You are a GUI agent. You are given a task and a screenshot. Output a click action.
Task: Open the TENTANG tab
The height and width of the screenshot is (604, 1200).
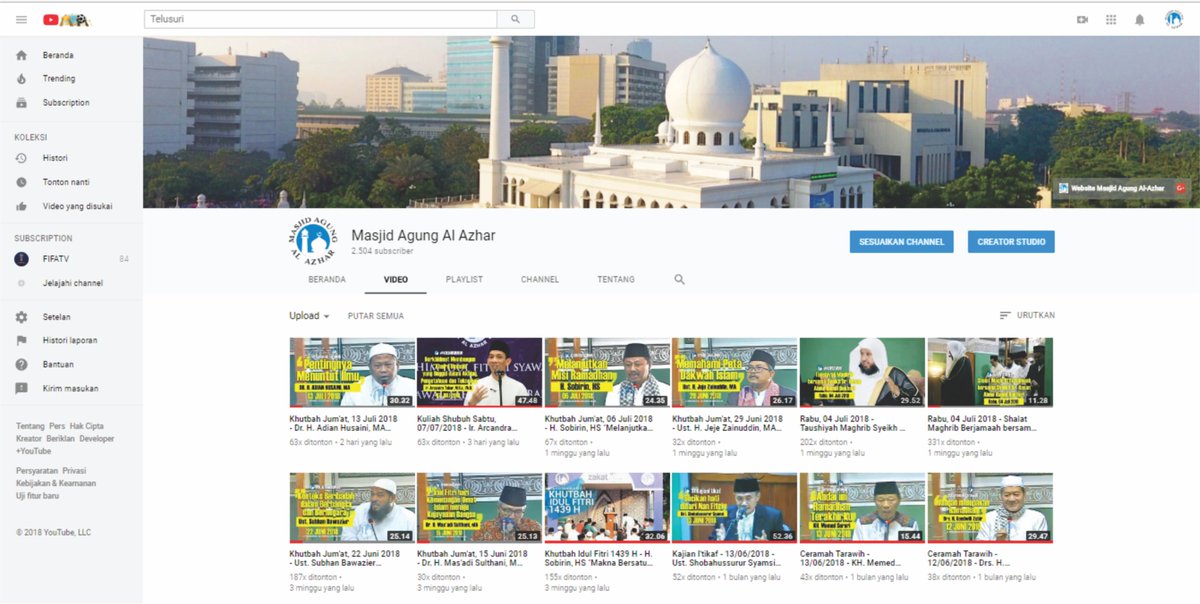pos(616,280)
